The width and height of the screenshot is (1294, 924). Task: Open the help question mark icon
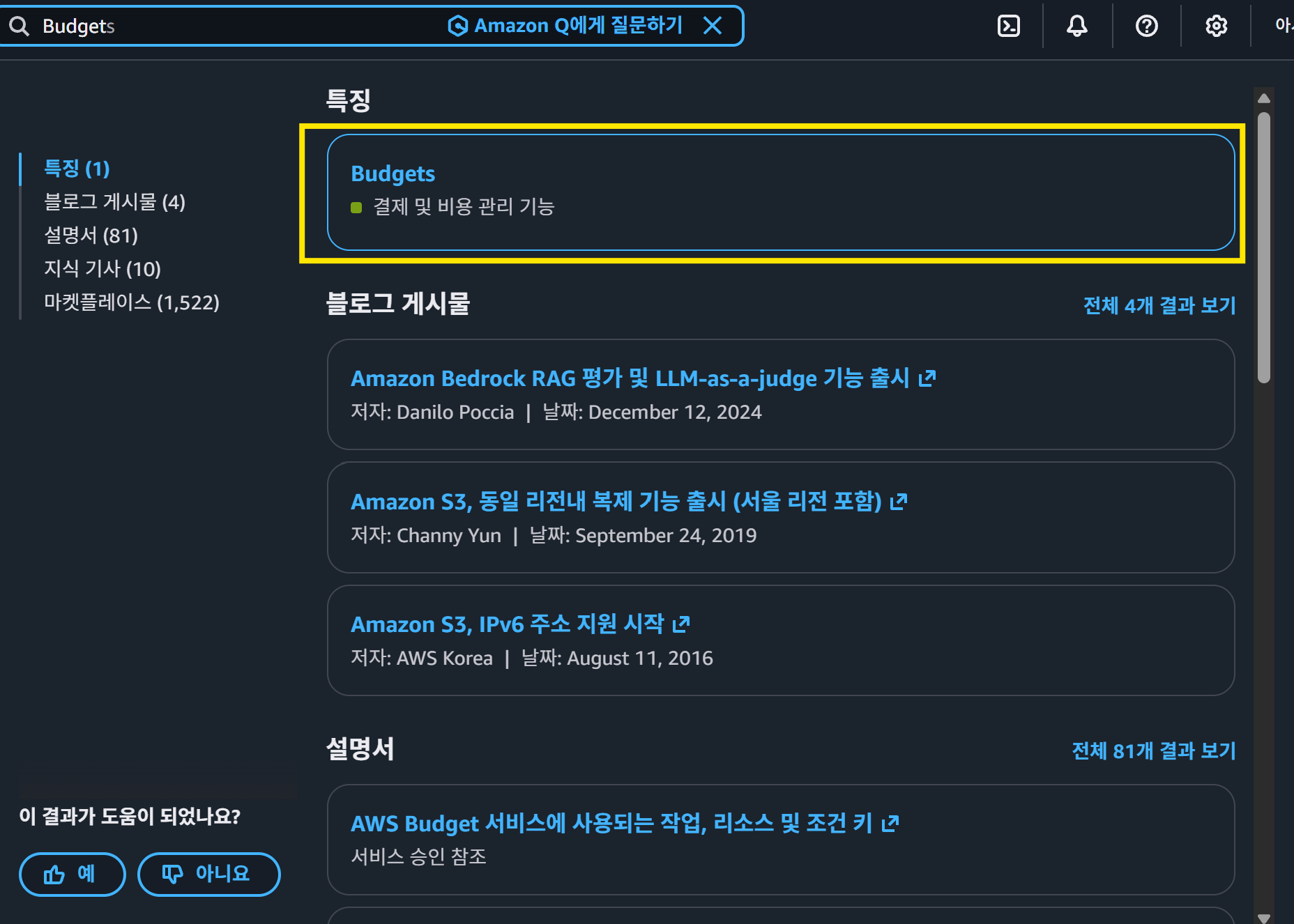(1147, 26)
